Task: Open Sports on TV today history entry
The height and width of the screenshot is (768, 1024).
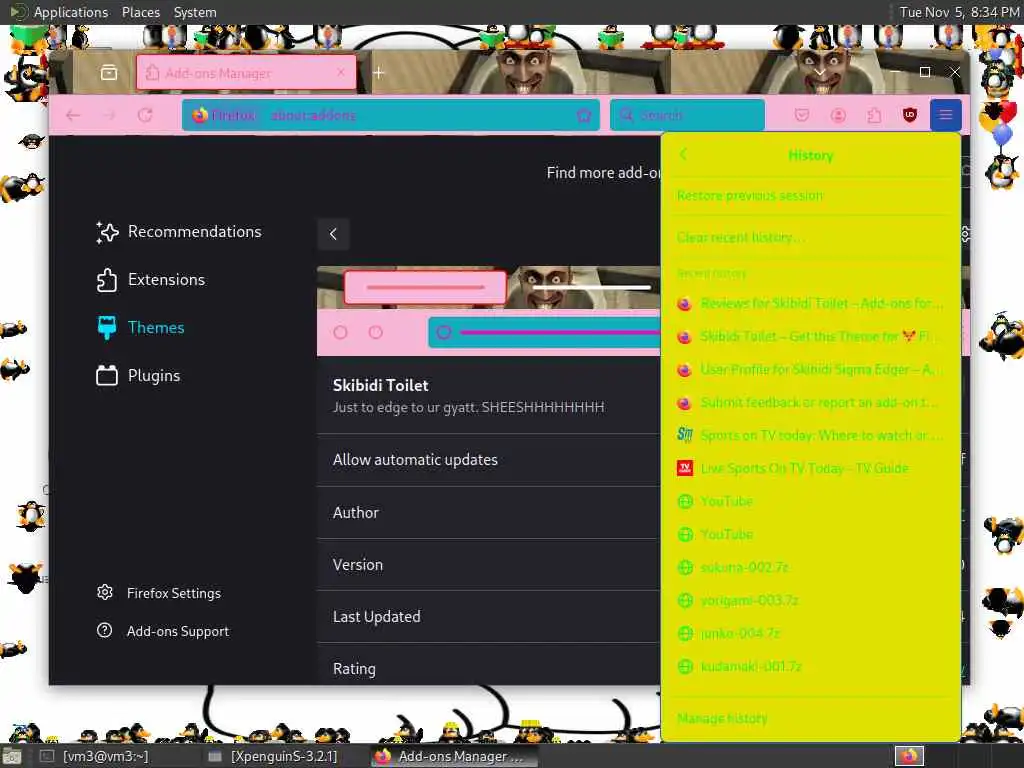Action: 810,435
